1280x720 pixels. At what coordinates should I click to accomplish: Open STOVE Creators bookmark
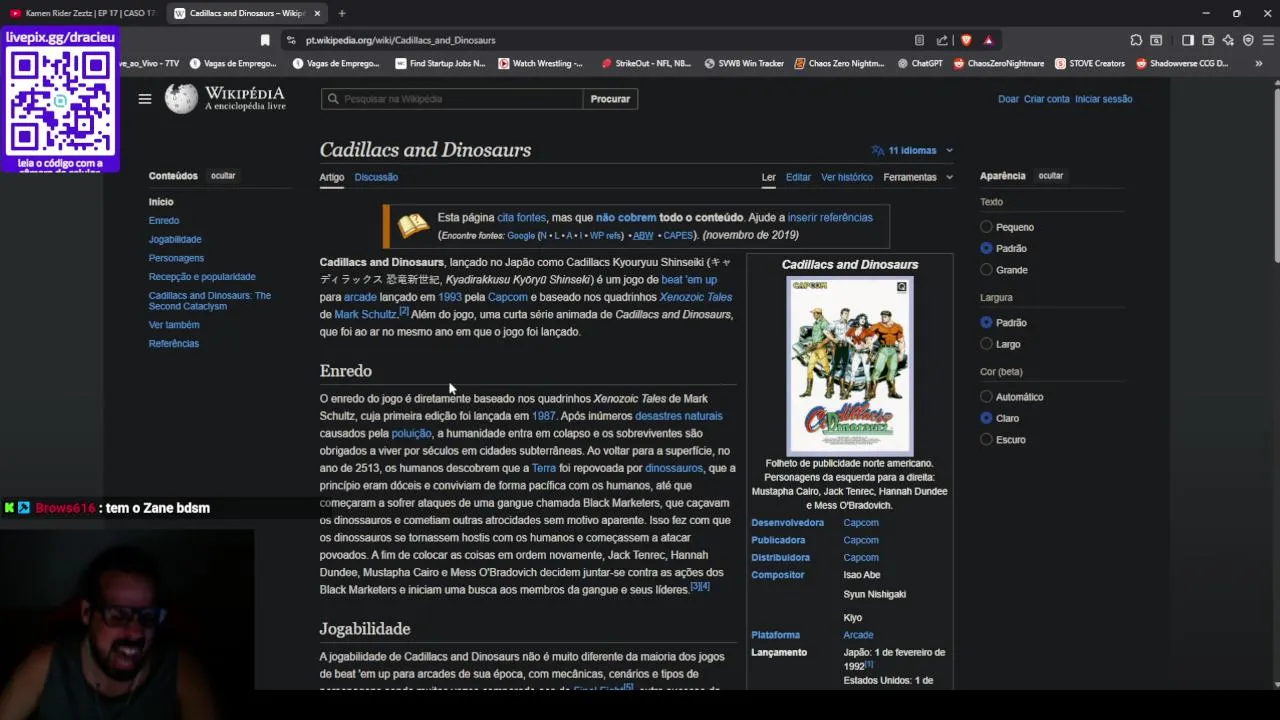[x=1089, y=63]
